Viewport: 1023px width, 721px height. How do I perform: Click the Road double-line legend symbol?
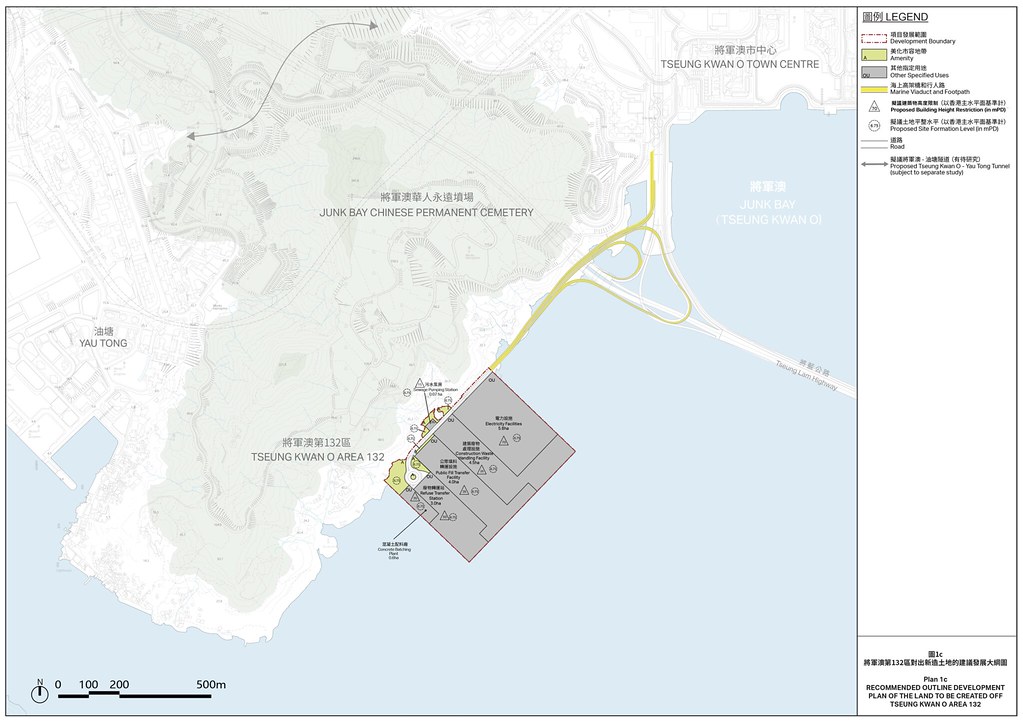[874, 144]
